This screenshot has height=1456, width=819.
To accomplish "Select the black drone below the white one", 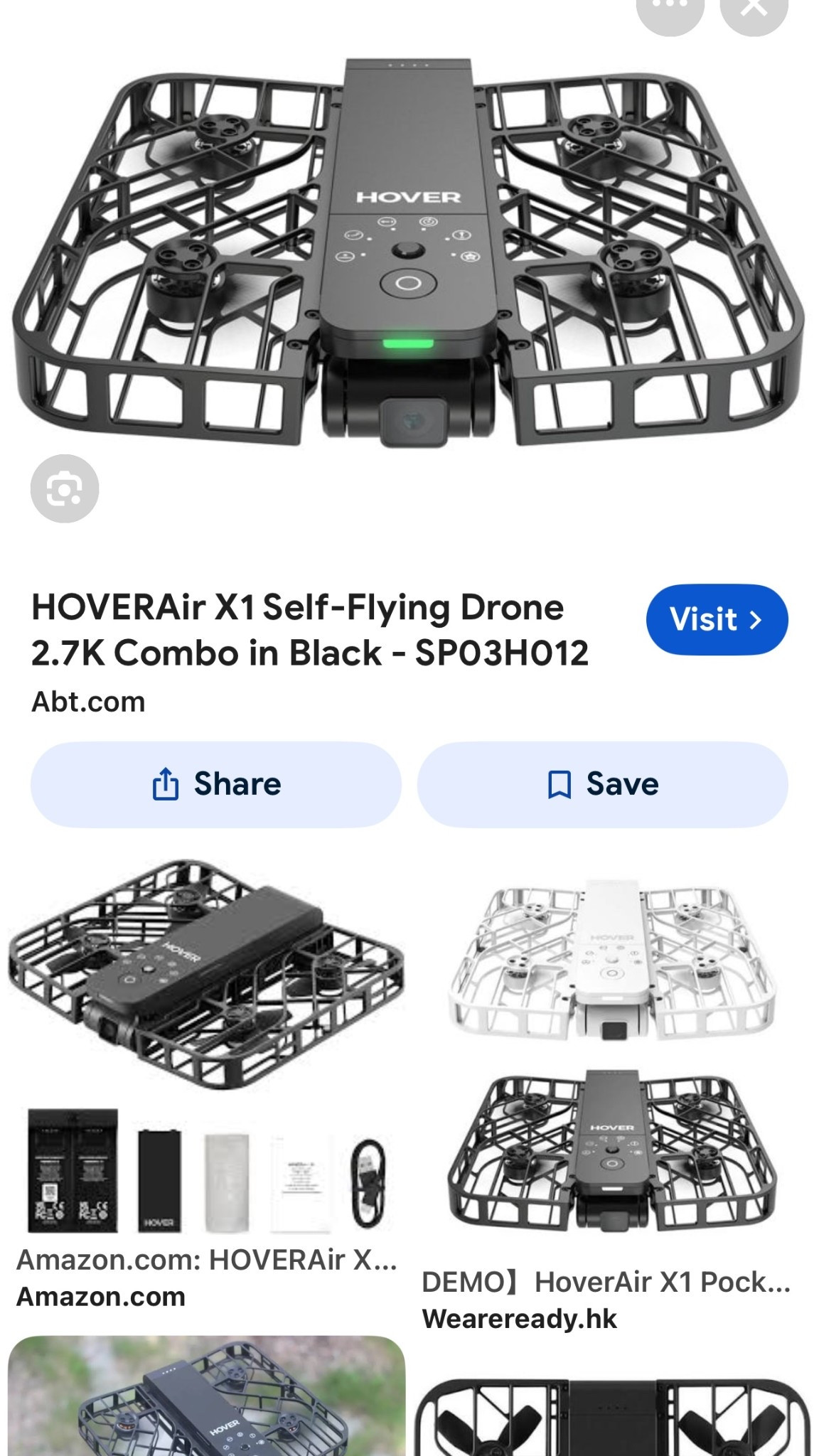I will coord(612,1150).
